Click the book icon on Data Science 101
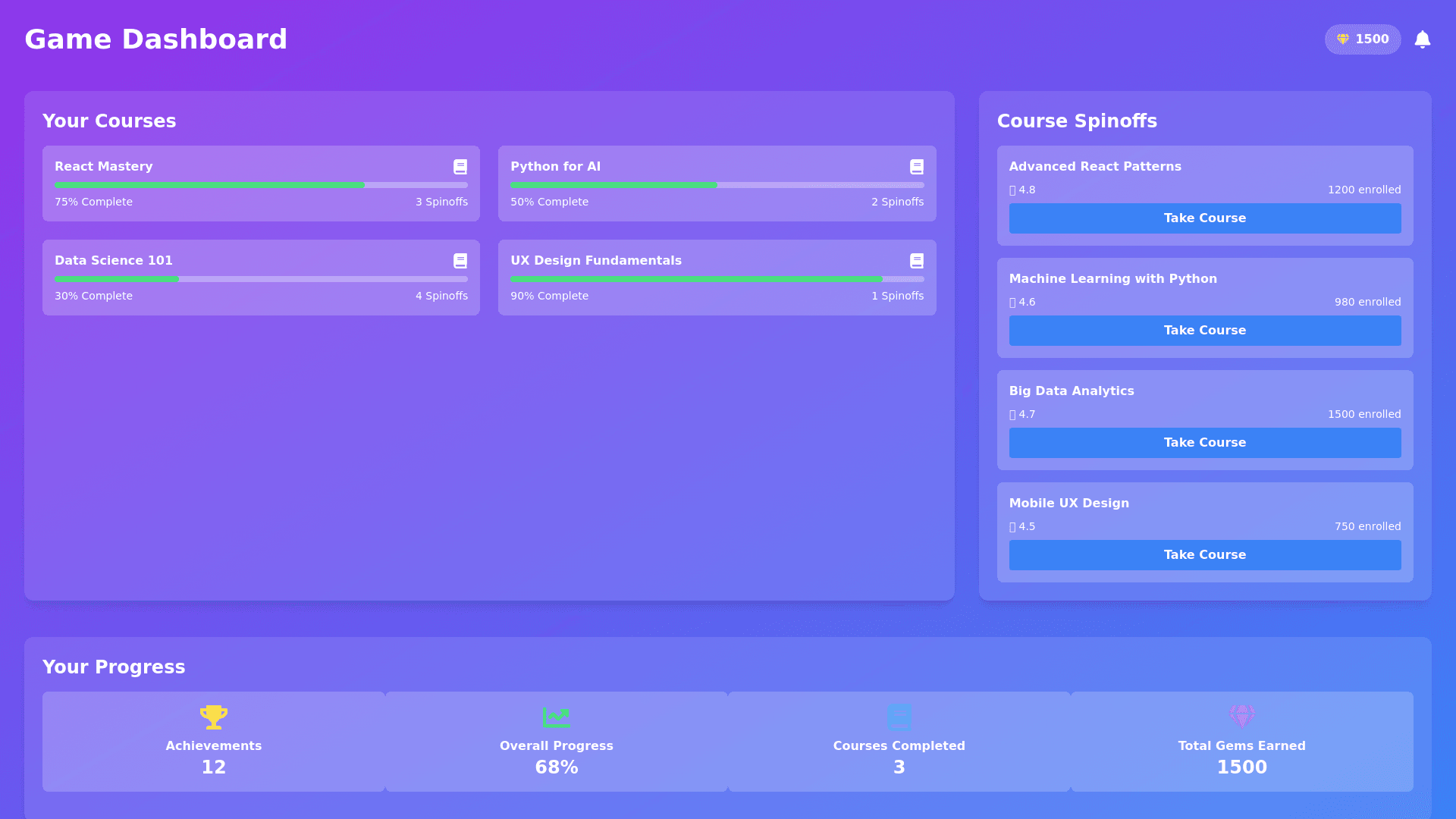Image resolution: width=1456 pixels, height=819 pixels. point(460,261)
